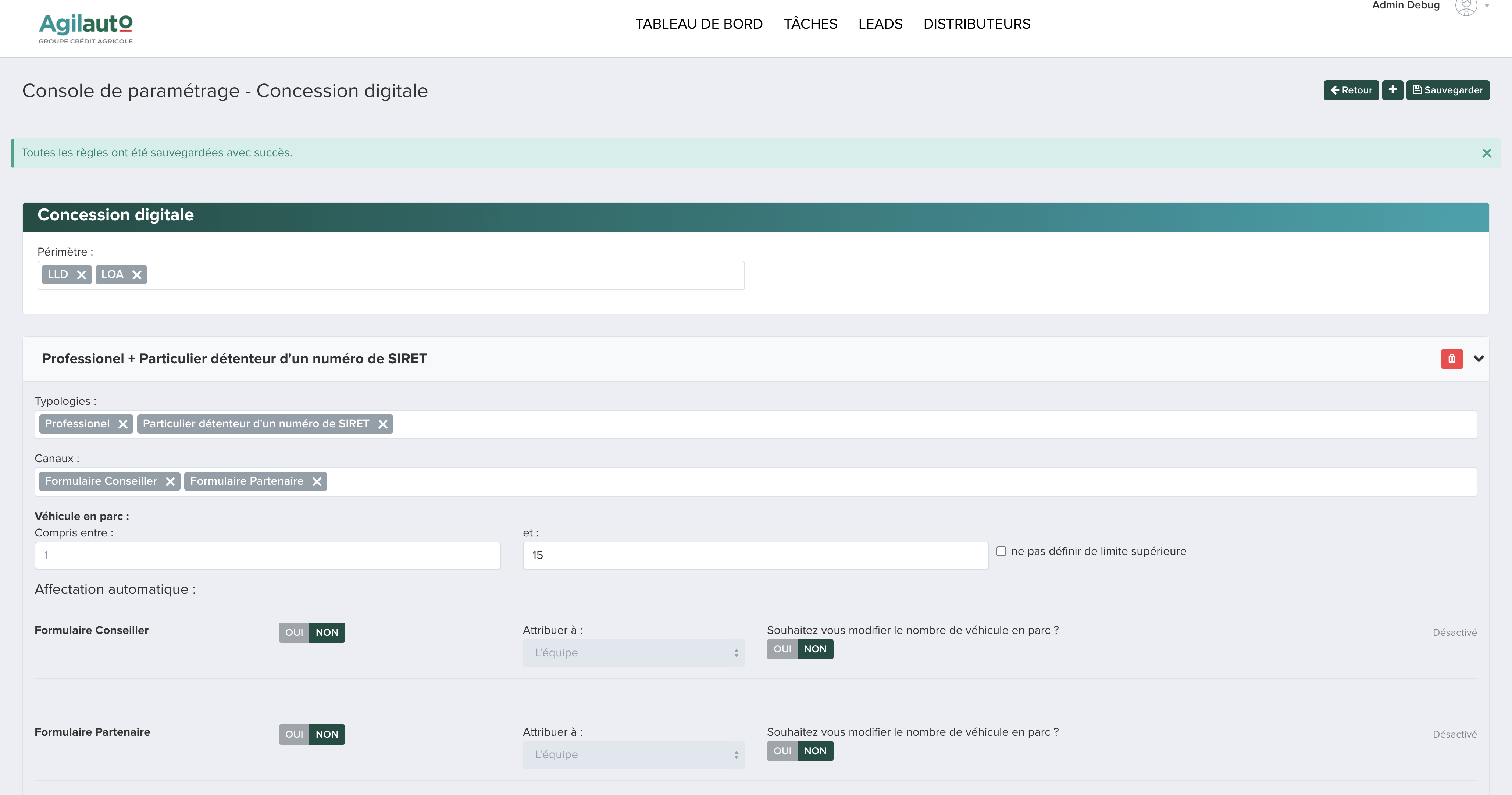Go back using the Retour button
This screenshot has height=795, width=1512.
pyautogui.click(x=1351, y=90)
